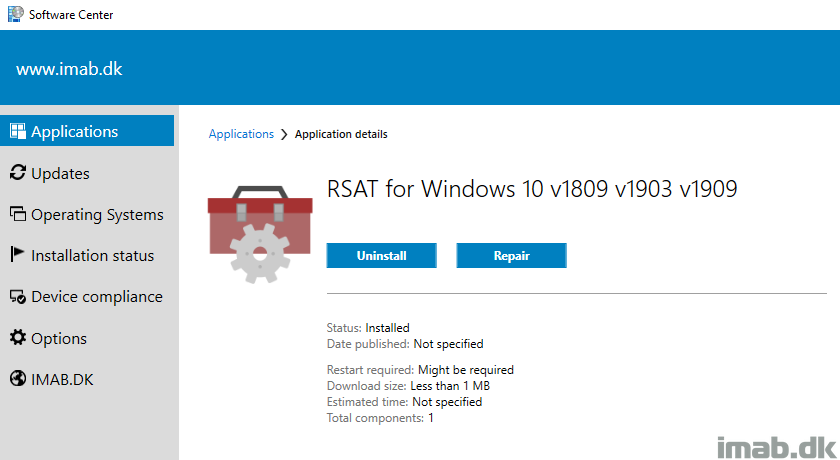Click the Software Center window title text
The width and height of the screenshot is (840, 460).
pyautogui.click(x=71, y=15)
